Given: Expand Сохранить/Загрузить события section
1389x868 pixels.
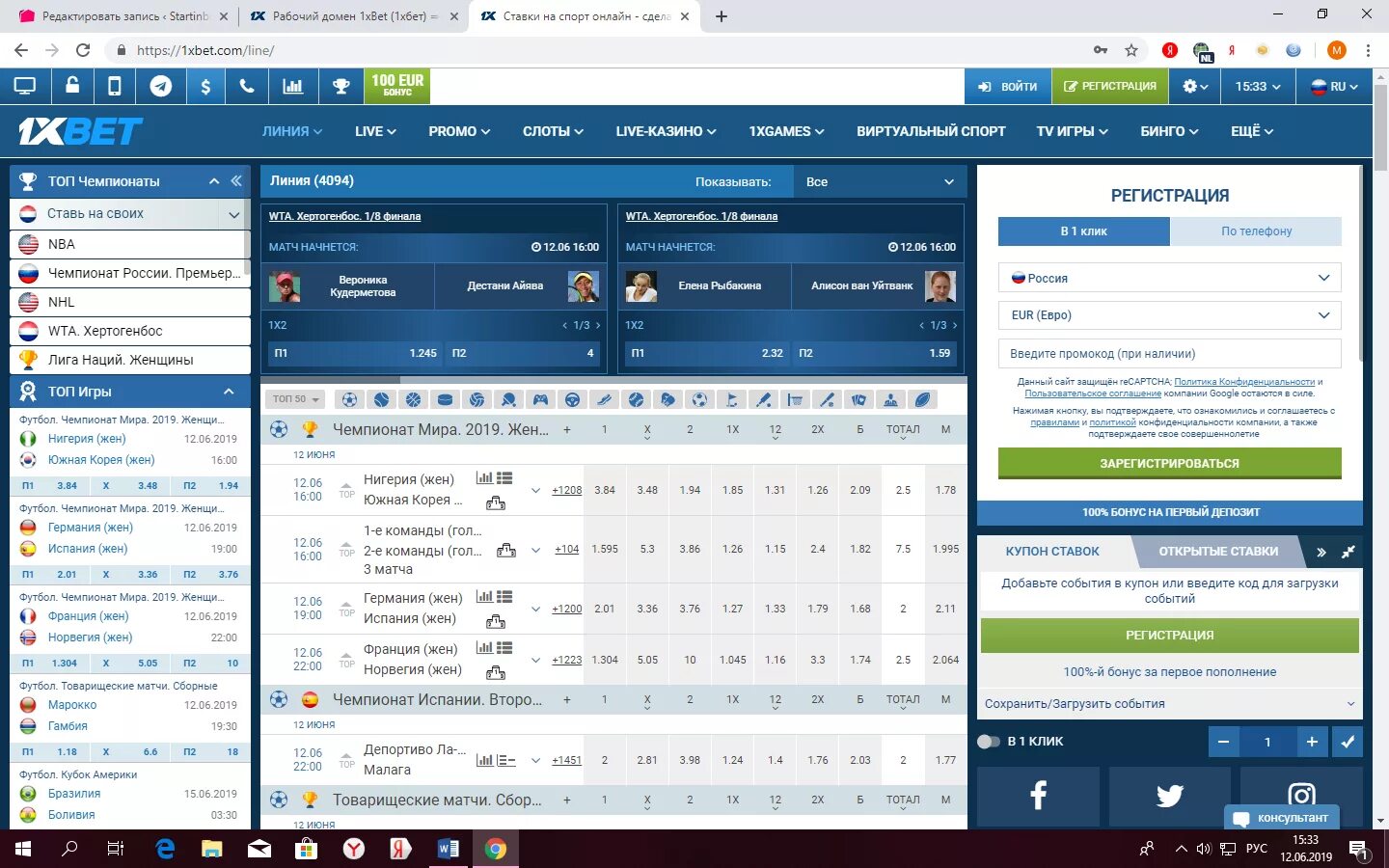Looking at the screenshot, I should [x=1170, y=704].
